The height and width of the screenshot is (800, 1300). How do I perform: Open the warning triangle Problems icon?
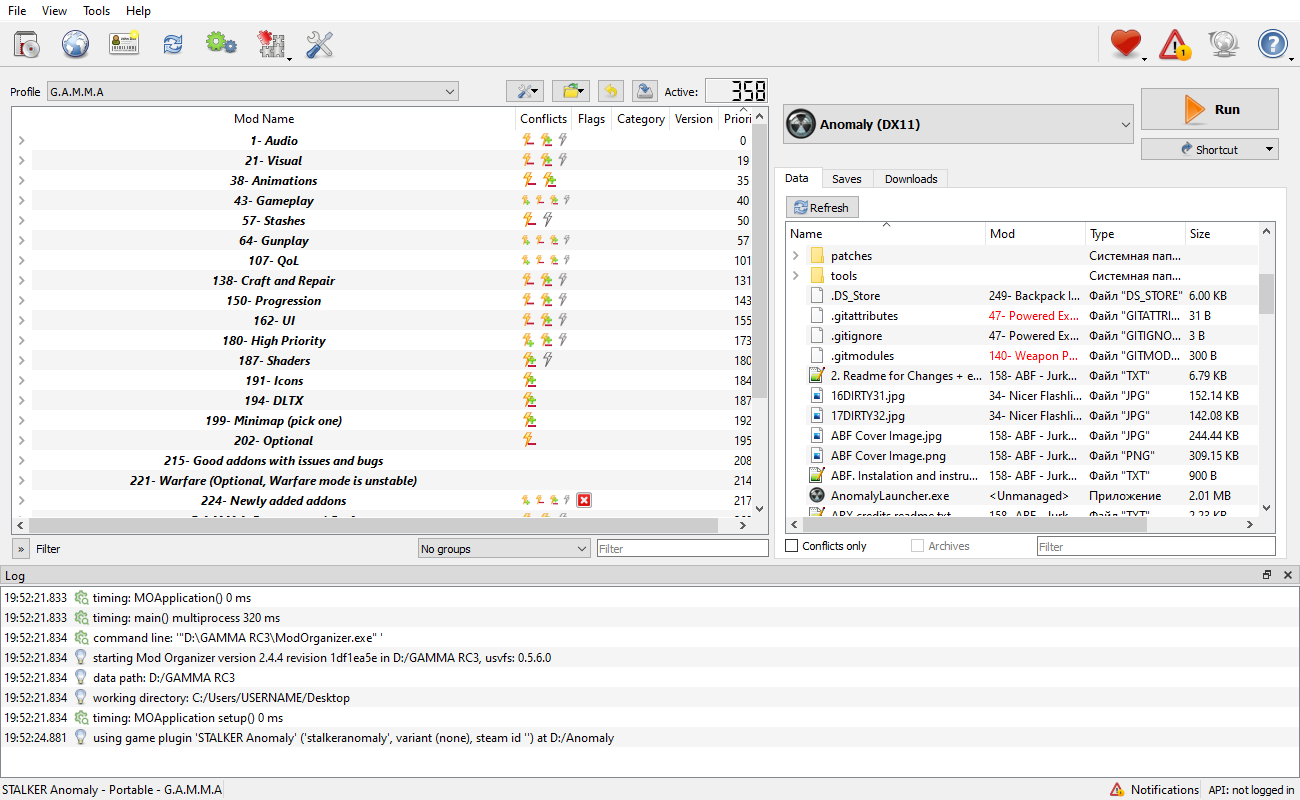(x=1175, y=44)
